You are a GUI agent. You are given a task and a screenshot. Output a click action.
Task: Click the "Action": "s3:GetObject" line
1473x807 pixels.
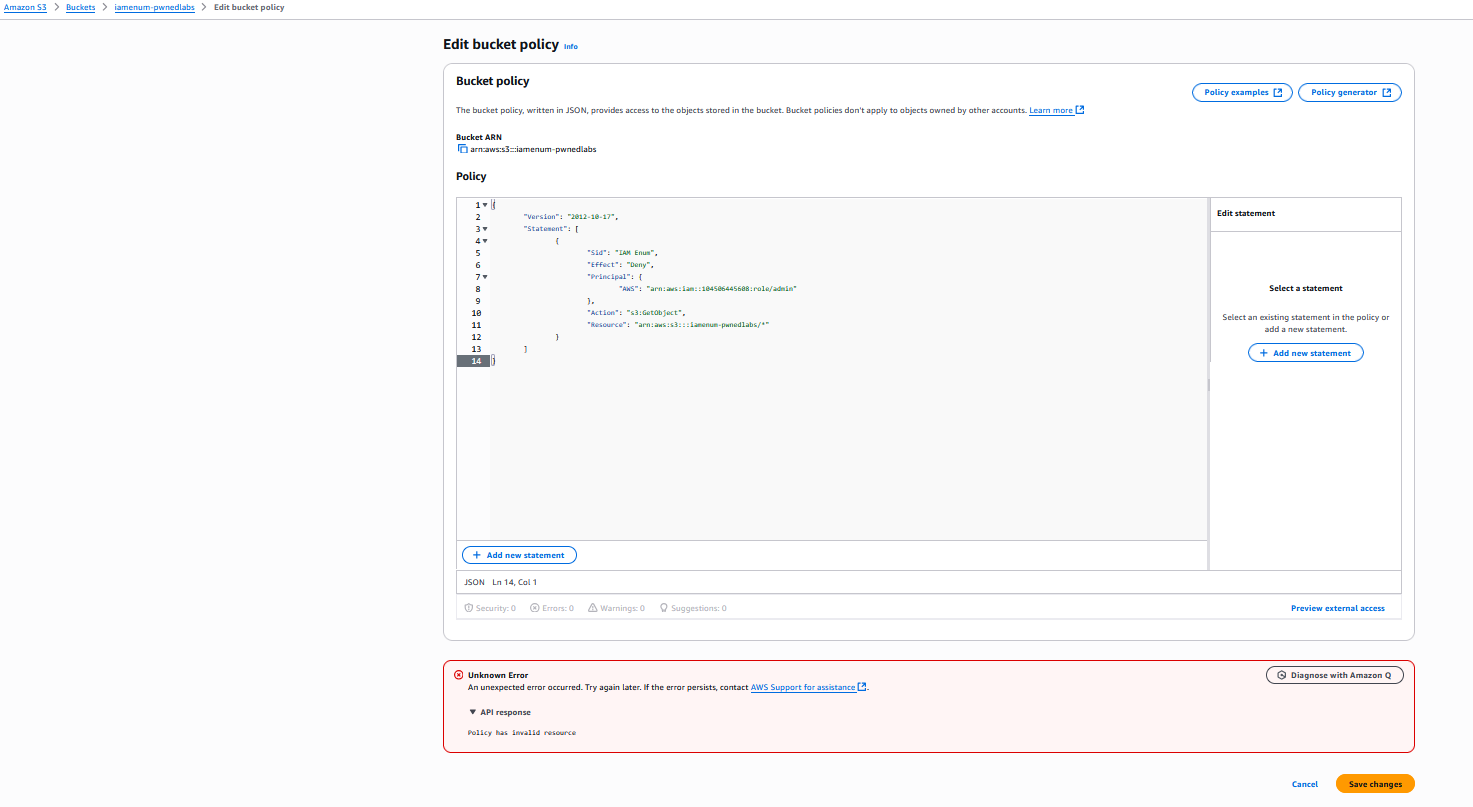pos(636,313)
